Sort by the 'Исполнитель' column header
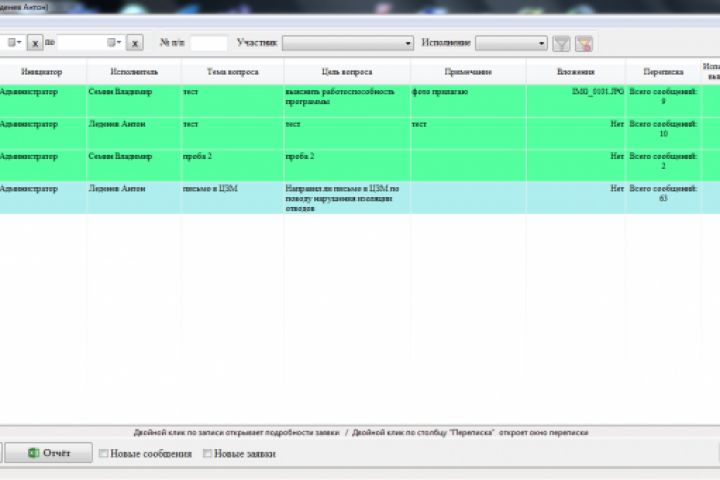The image size is (720, 480). tap(134, 72)
